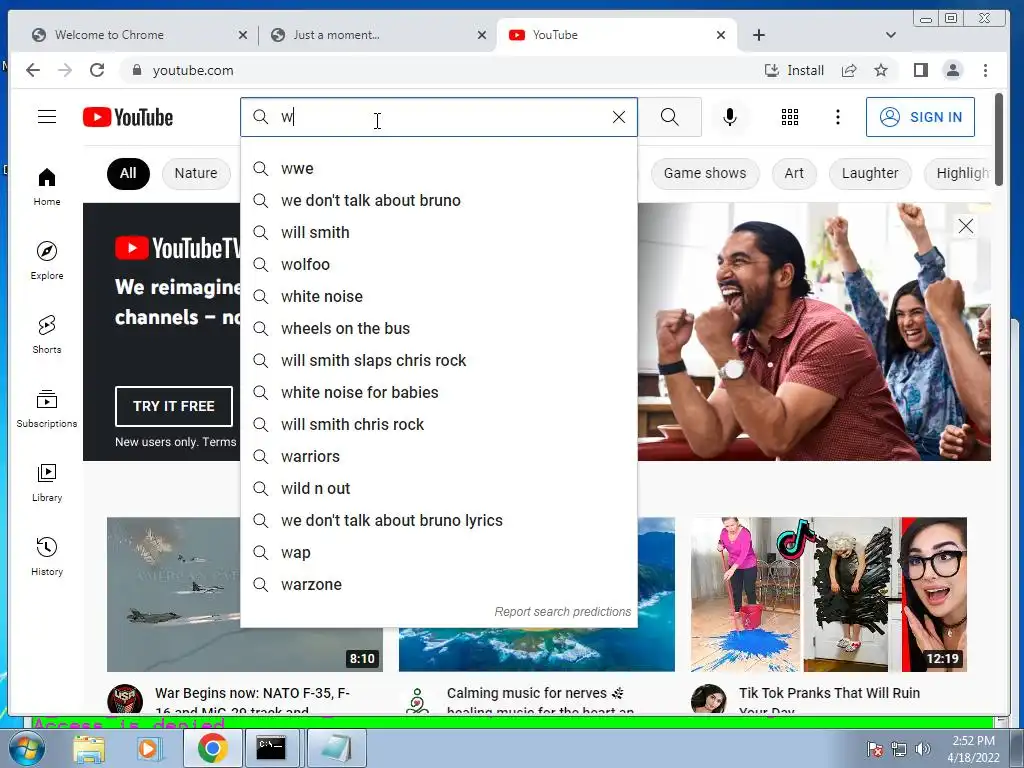Choose 'we don't talk about bruno' suggestion
Screen dimensions: 1024x768
(x=439, y=200)
